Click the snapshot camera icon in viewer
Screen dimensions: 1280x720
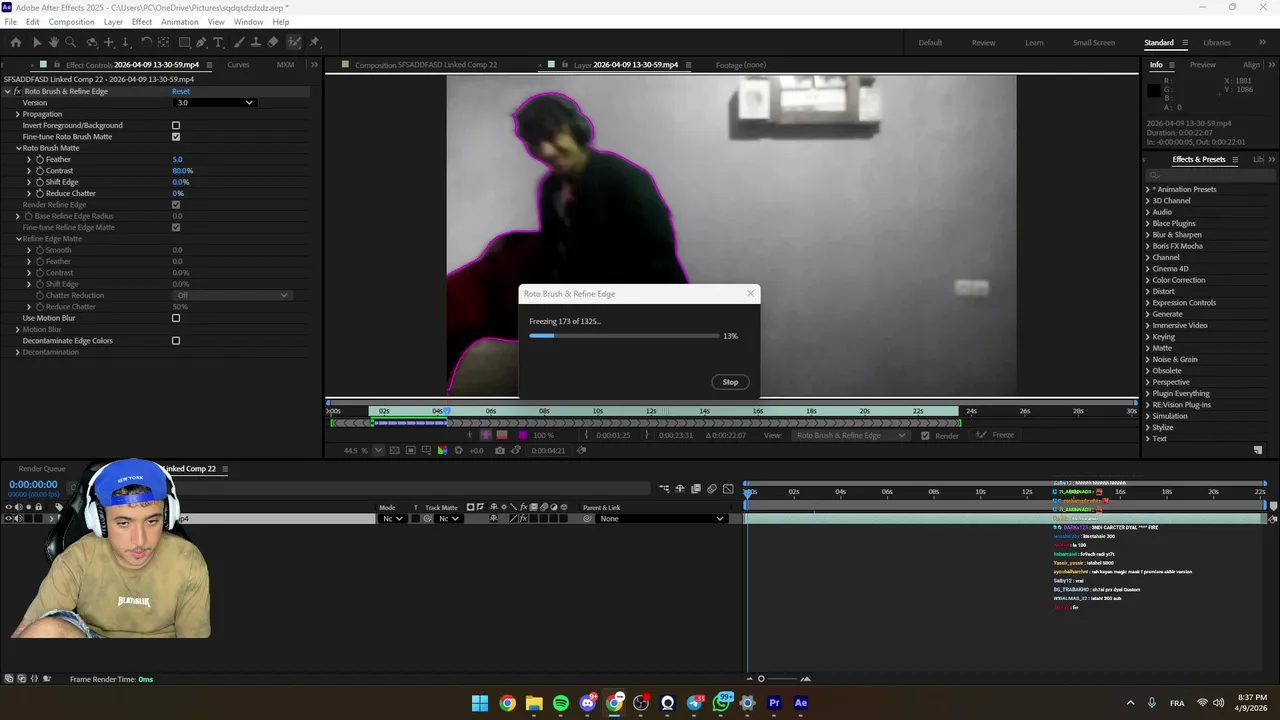pyautogui.click(x=500, y=450)
